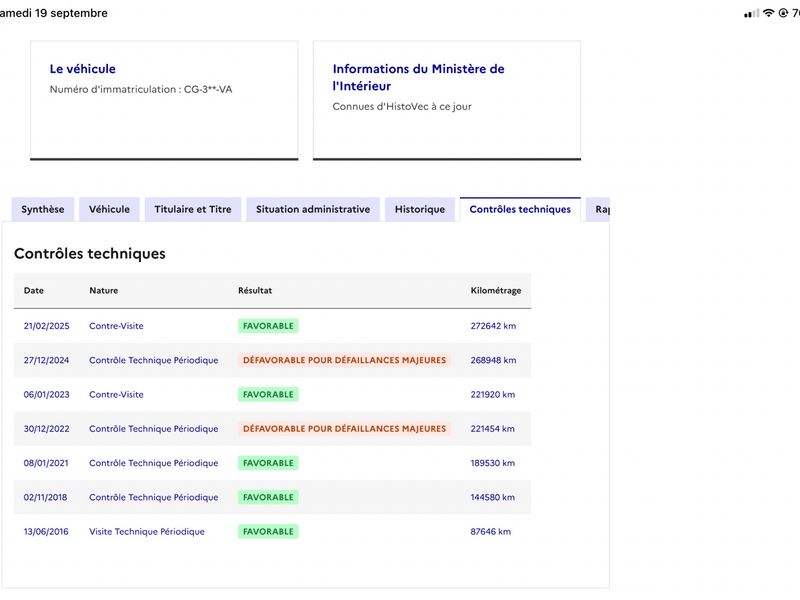Click the Kilométrage column header
800x600 pixels.
(x=495, y=290)
